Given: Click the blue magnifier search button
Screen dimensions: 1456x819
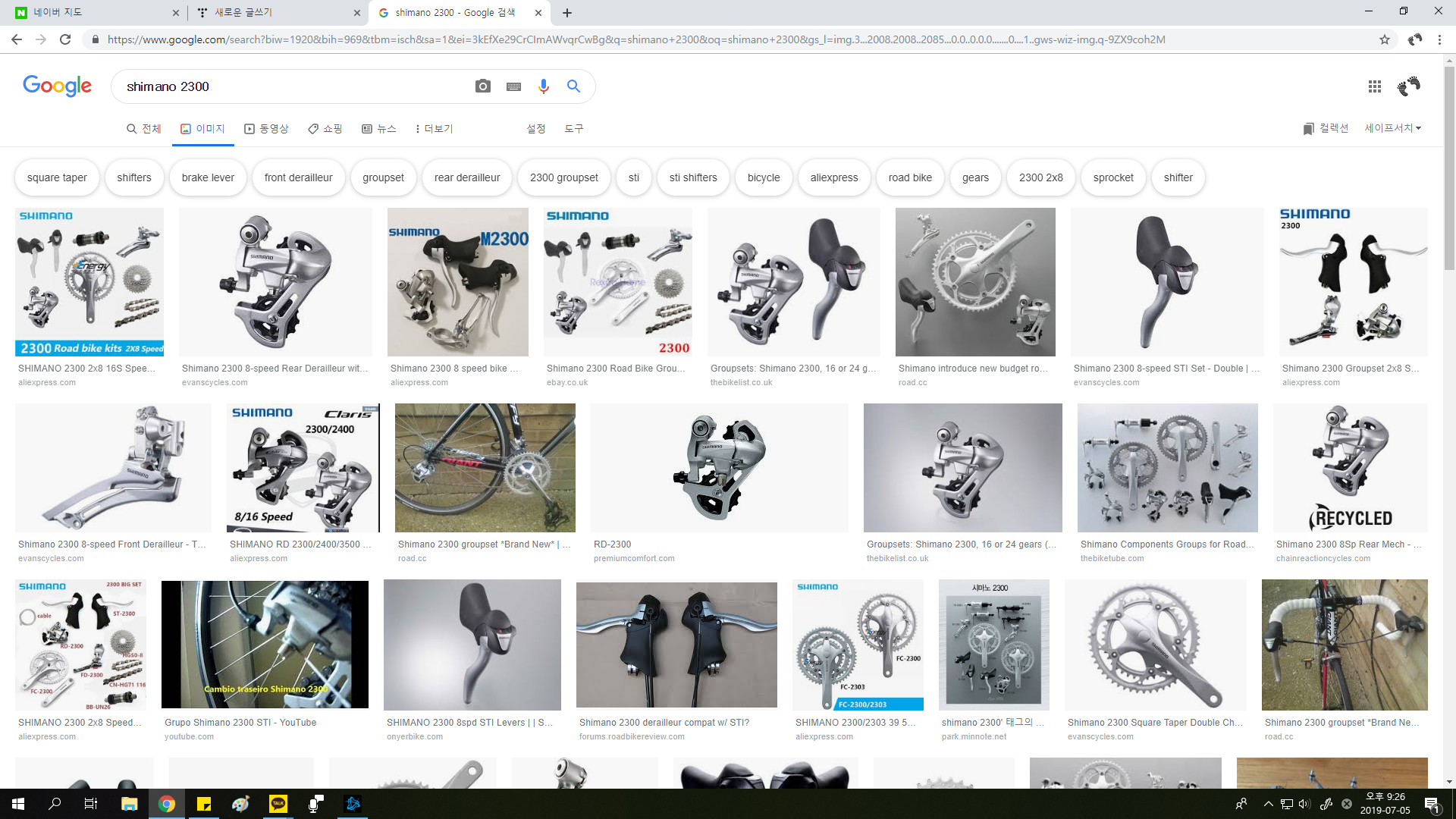Looking at the screenshot, I should (573, 86).
